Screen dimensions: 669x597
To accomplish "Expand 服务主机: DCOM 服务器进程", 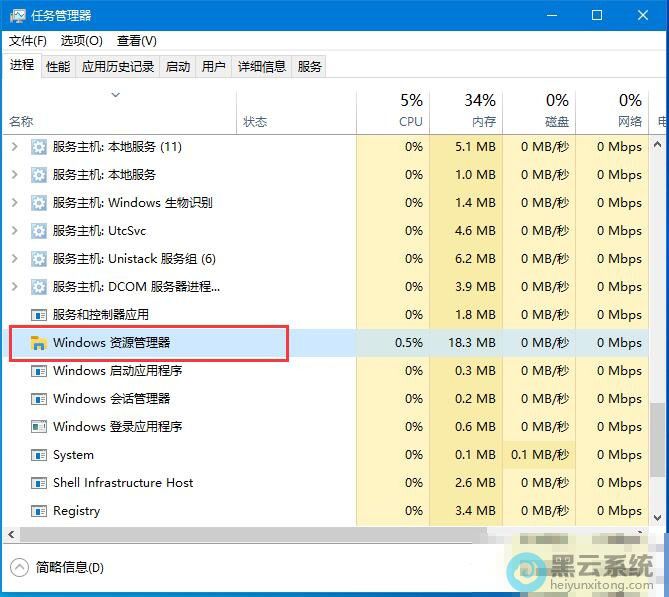I will (15, 287).
